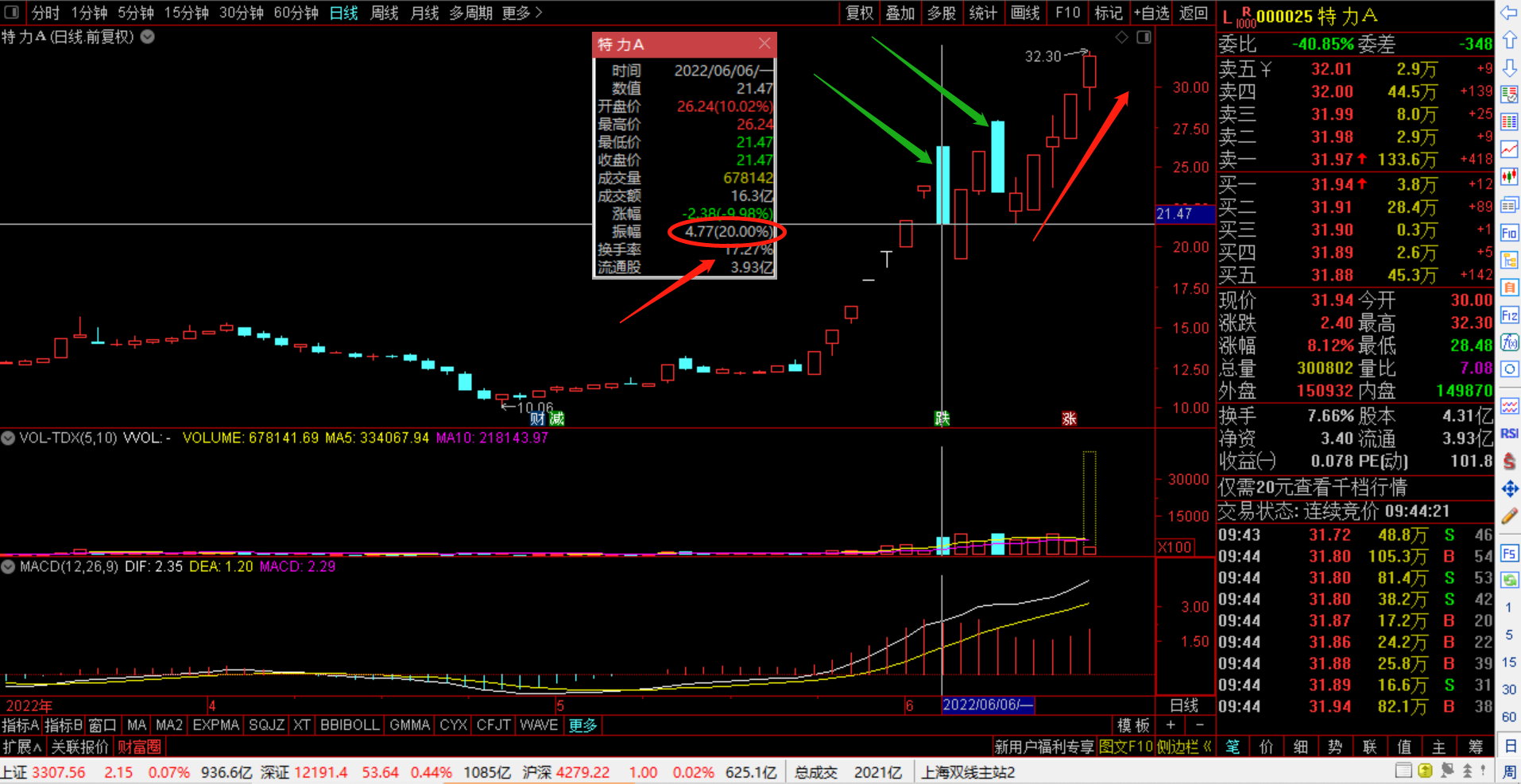1521x784 pixels.
Task: Click the red S sidebar icon
Action: coord(1508,462)
